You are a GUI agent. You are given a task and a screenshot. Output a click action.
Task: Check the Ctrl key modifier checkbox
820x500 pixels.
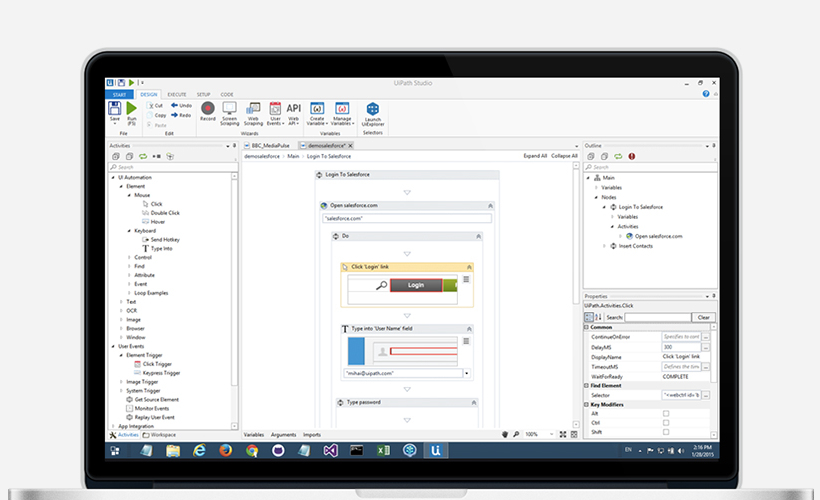coord(666,422)
